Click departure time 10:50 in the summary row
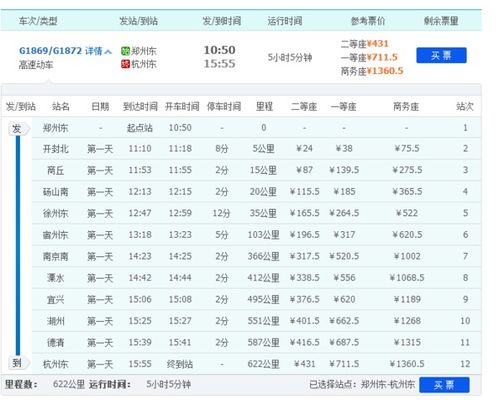 [x=220, y=50]
